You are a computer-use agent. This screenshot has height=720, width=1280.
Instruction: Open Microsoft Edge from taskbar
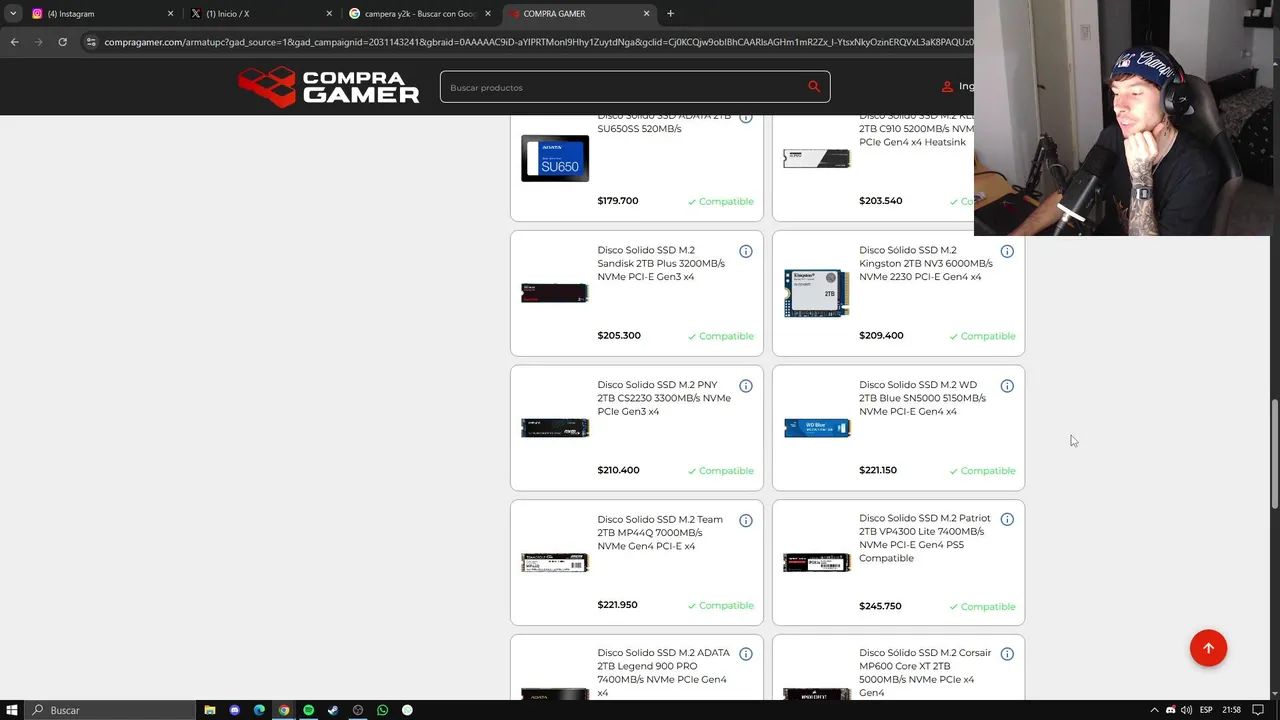(x=259, y=710)
